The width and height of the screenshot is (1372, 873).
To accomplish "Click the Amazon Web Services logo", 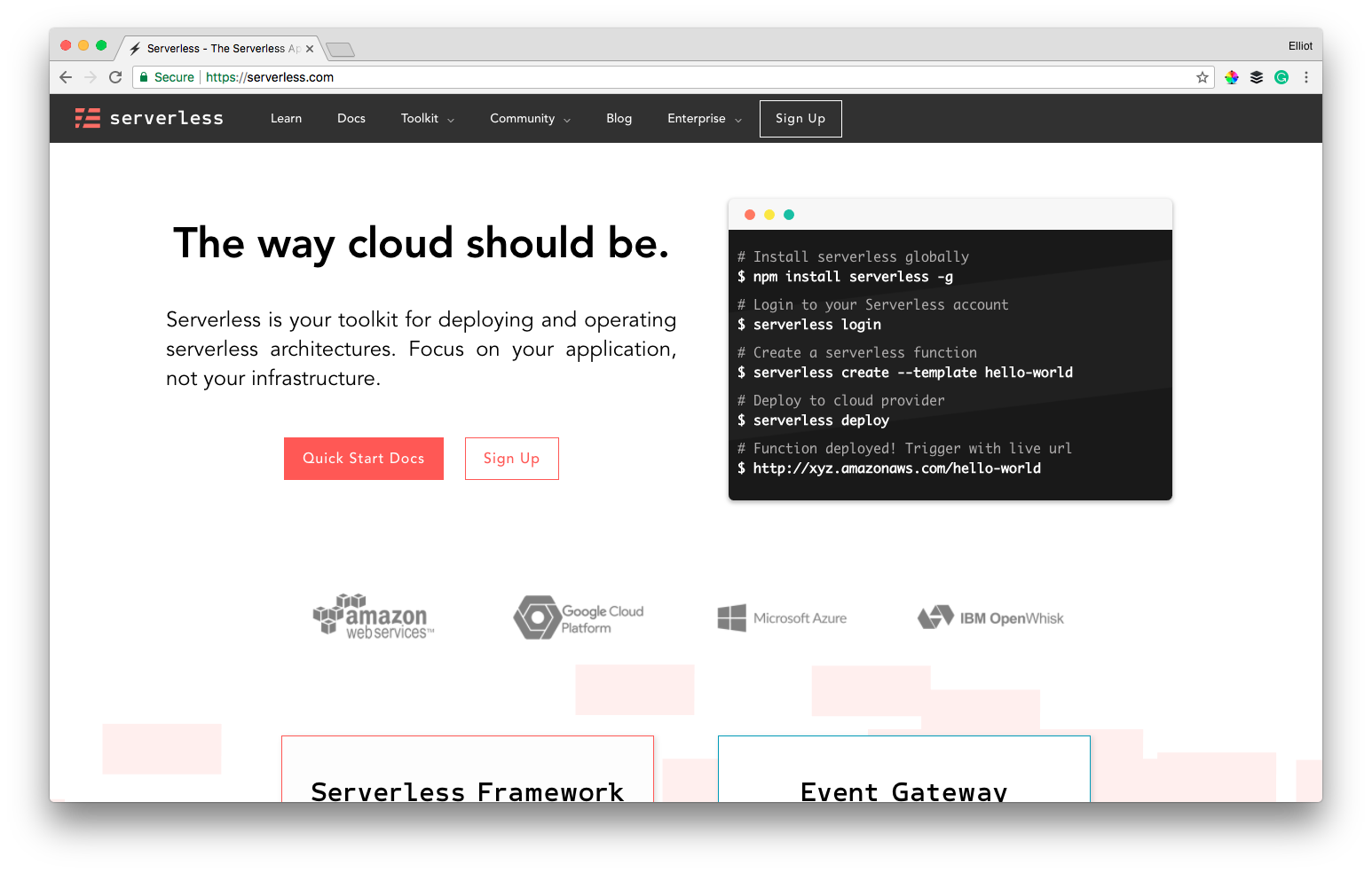I will 374,617.
